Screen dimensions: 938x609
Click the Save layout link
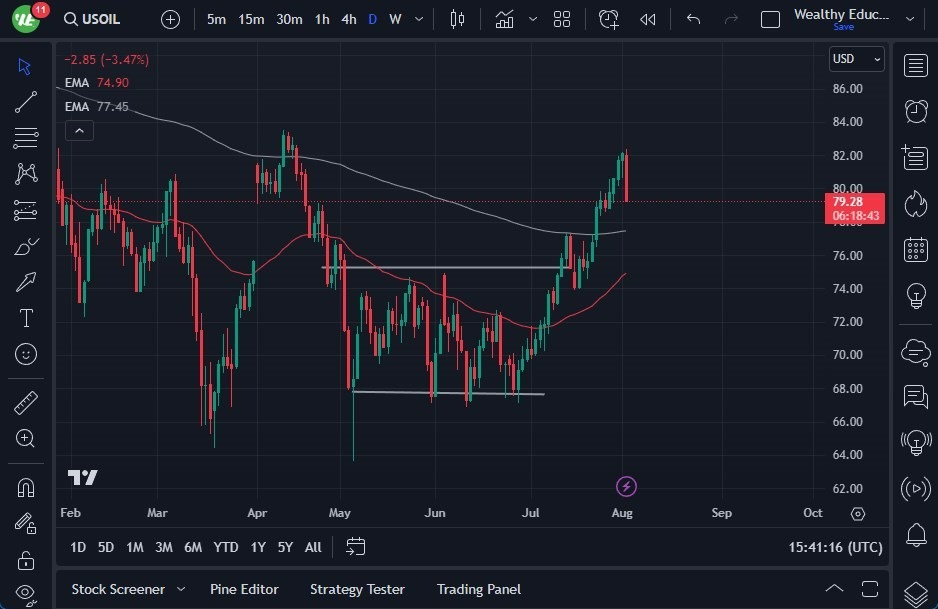click(844, 27)
